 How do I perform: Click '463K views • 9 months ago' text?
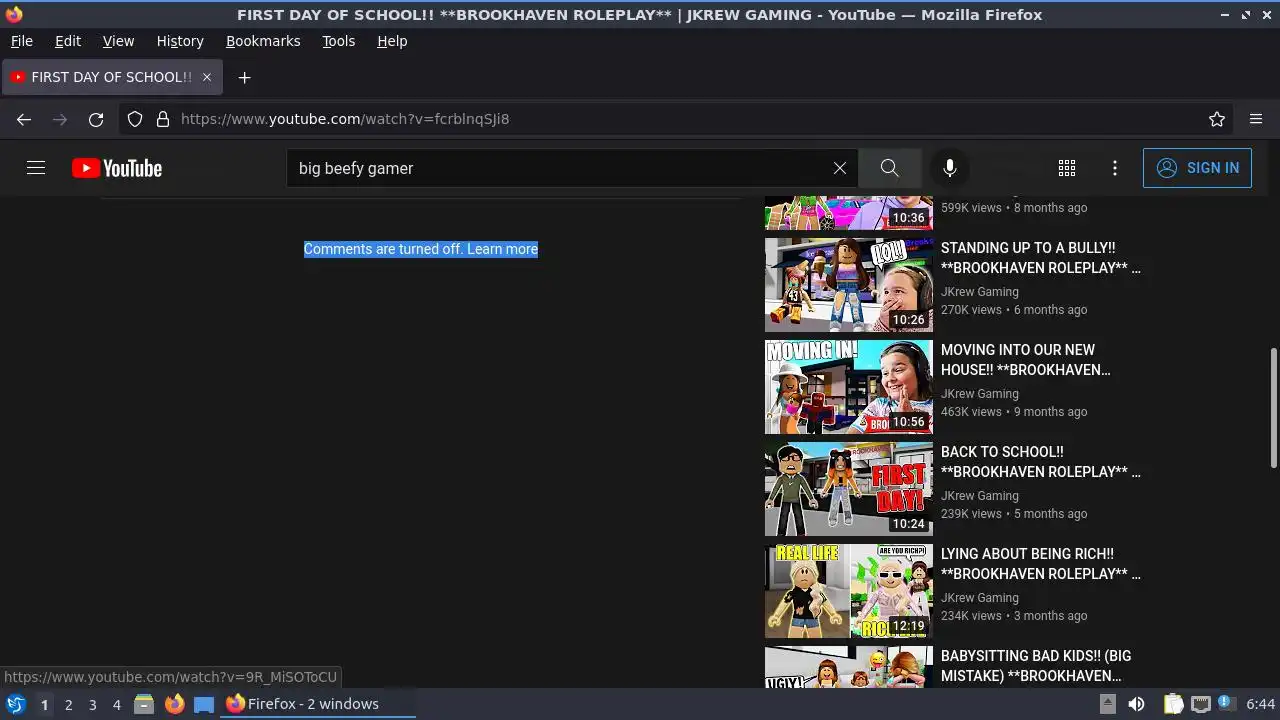click(x=1014, y=412)
